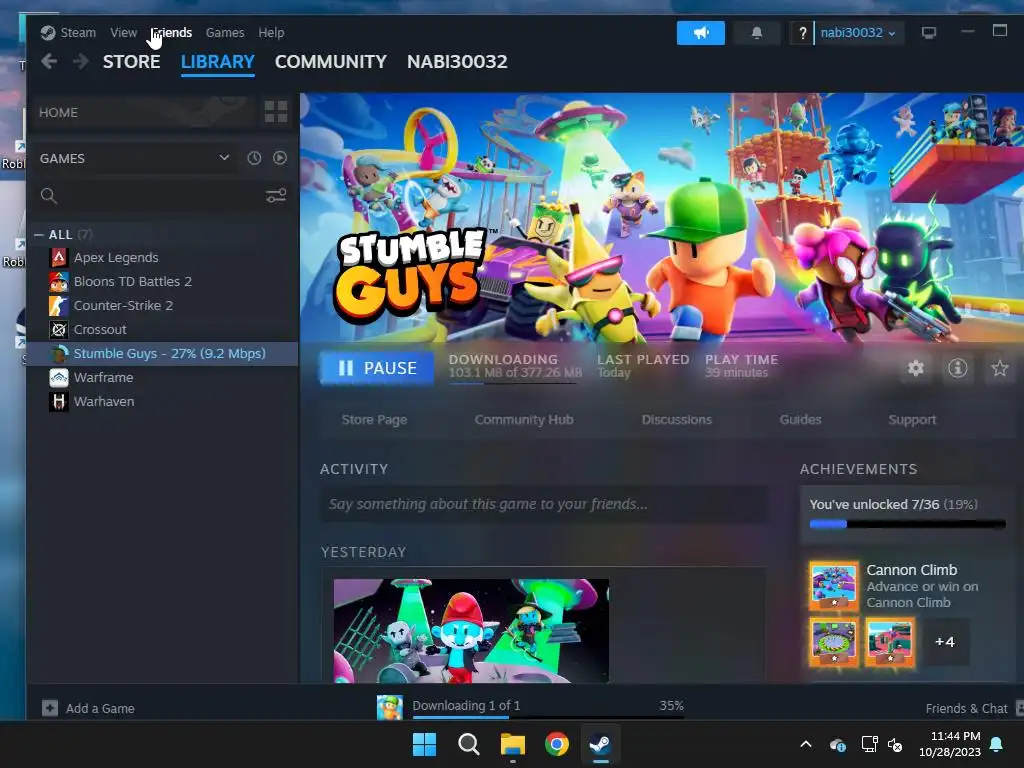Switch library to grid view icon
The image size is (1024, 768).
click(276, 112)
